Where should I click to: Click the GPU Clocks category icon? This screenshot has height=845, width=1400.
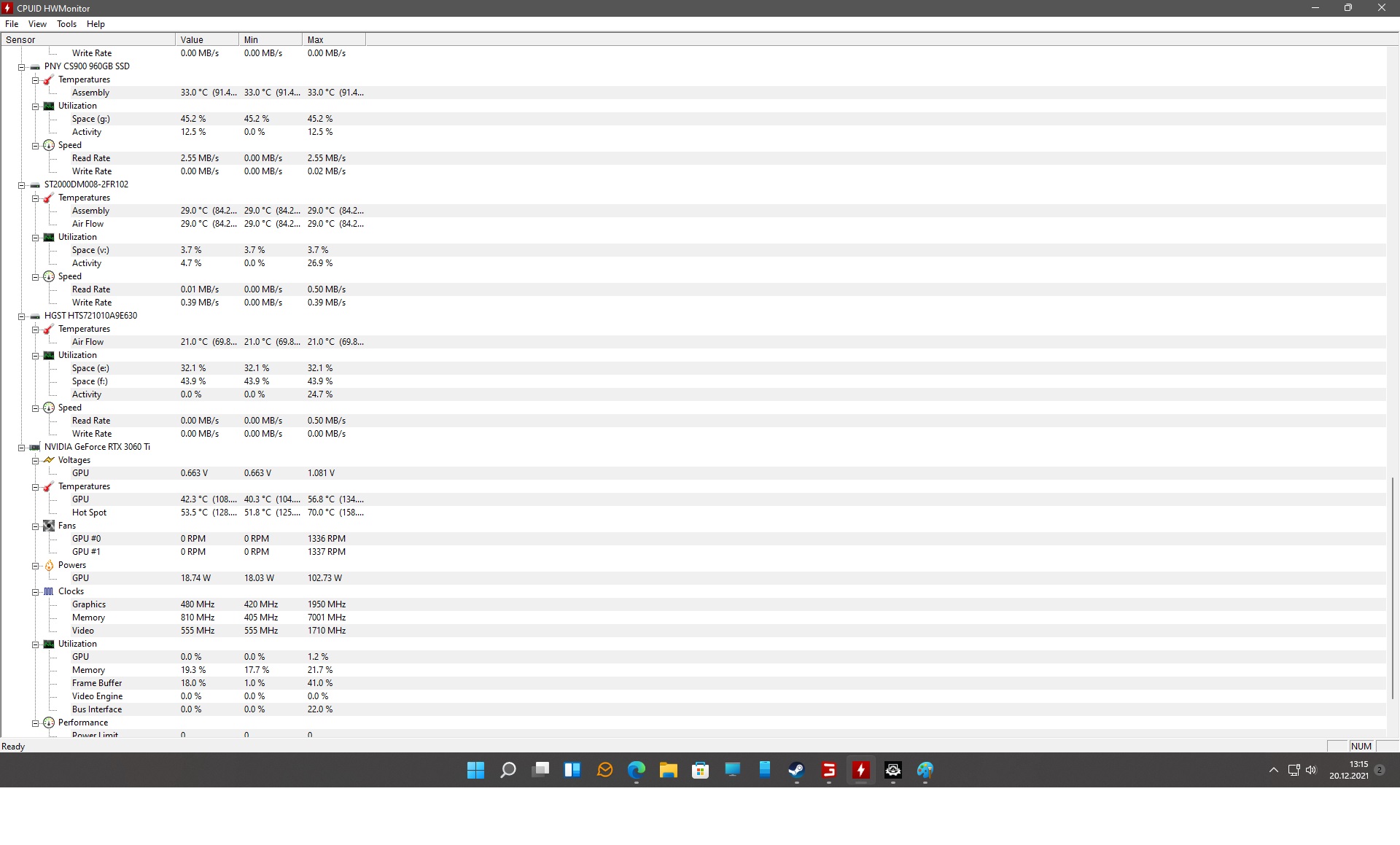(x=49, y=591)
